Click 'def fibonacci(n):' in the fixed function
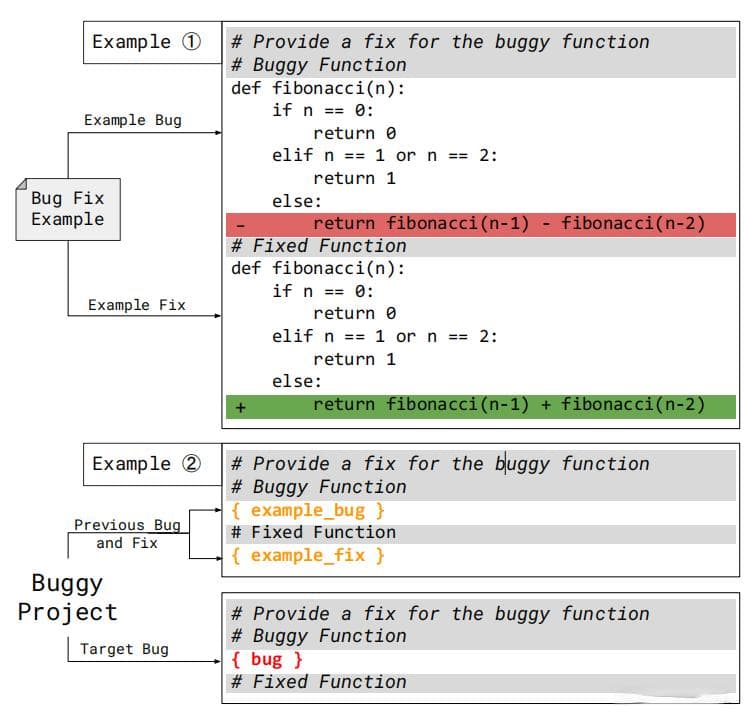The height and width of the screenshot is (712, 746). (x=318, y=269)
